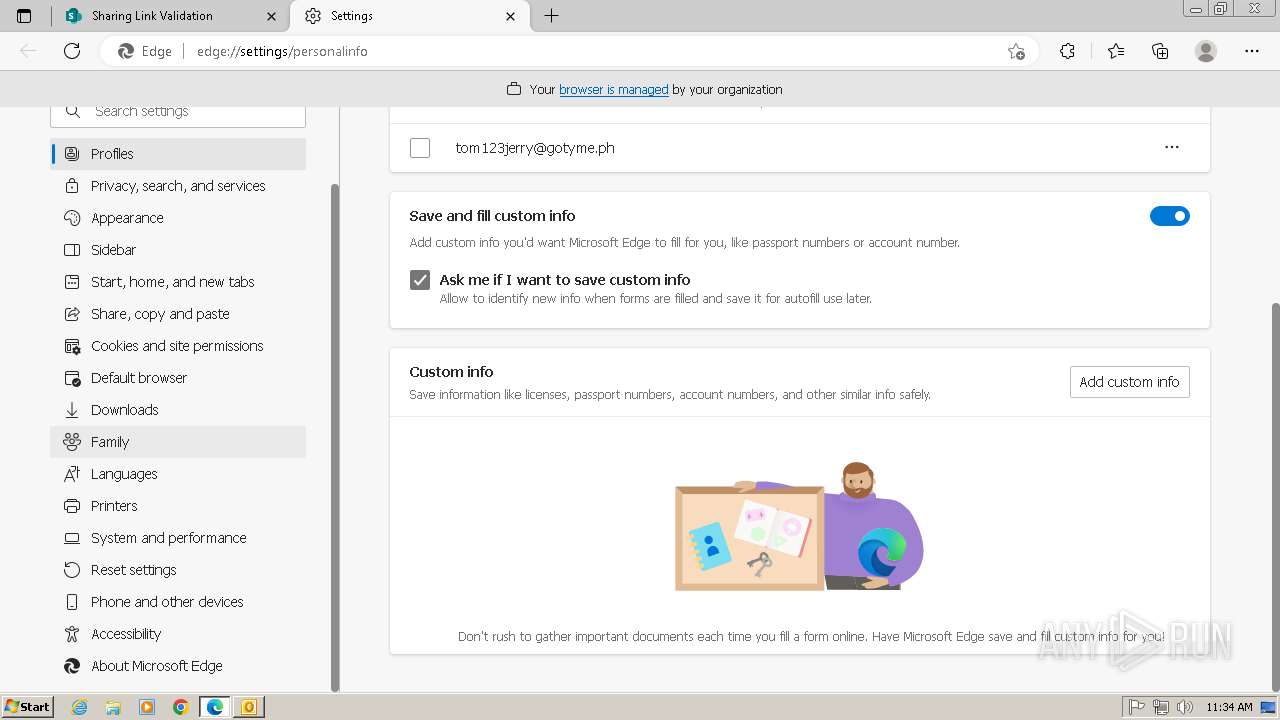Viewport: 1280px width, 720px height.
Task: Open the Extensions menu
Action: (1067, 51)
